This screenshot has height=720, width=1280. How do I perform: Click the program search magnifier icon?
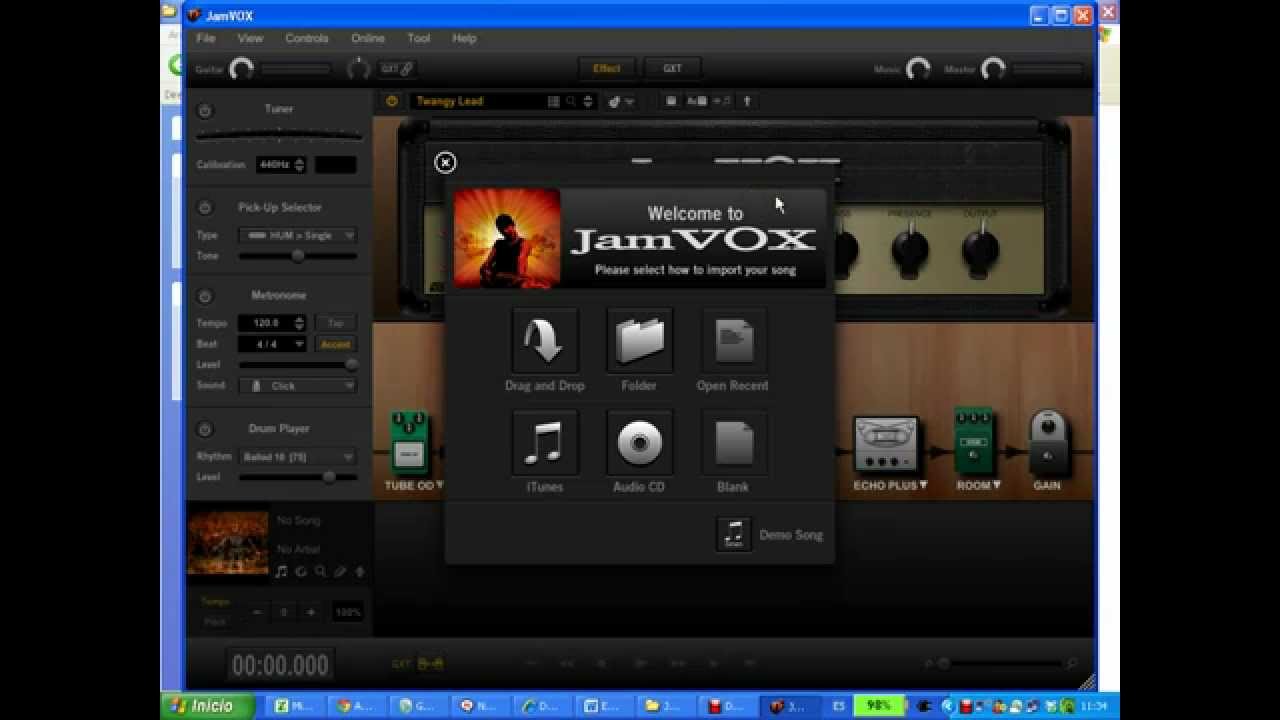(x=571, y=101)
